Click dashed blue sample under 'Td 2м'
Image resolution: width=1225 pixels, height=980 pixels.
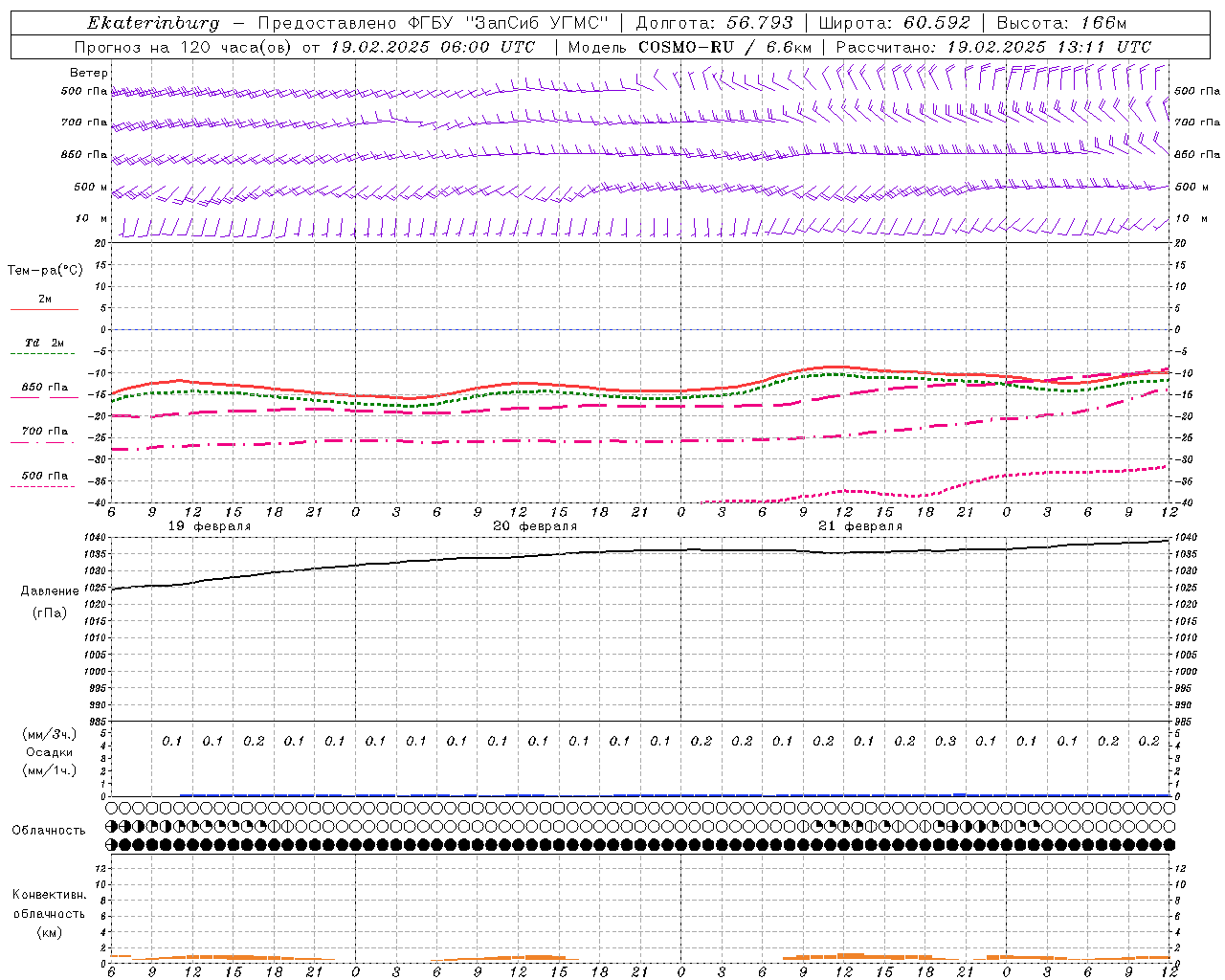click(42, 354)
